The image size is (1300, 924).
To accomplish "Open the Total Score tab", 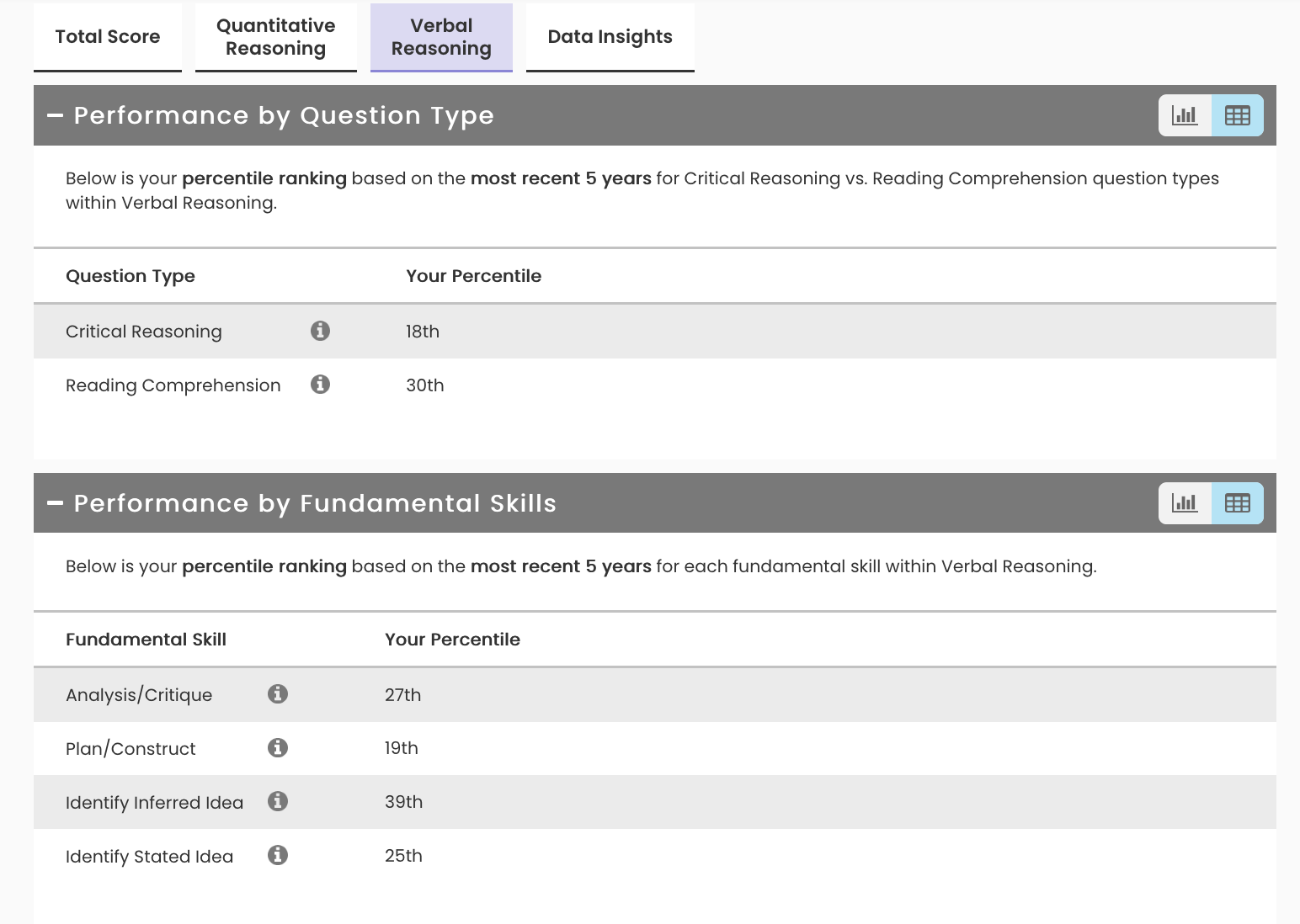I will click(x=108, y=37).
